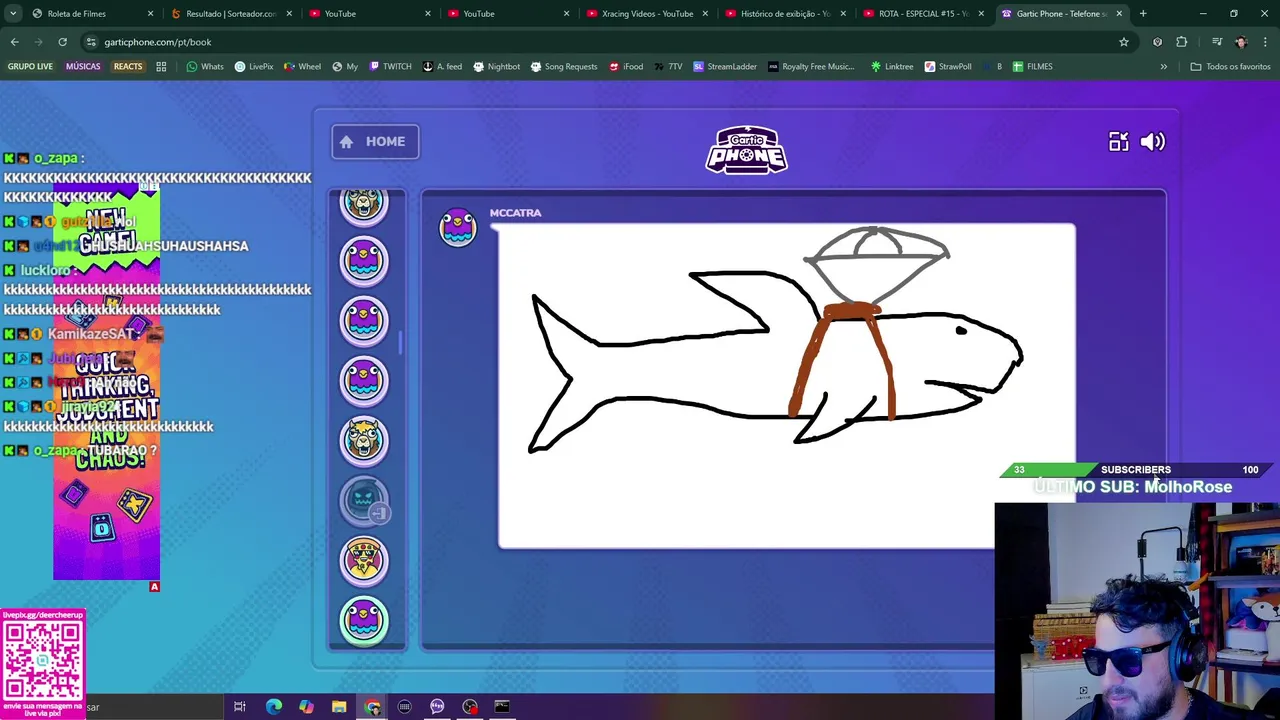Expand the GRUPO LIVE bookmark folder

[x=30, y=67]
